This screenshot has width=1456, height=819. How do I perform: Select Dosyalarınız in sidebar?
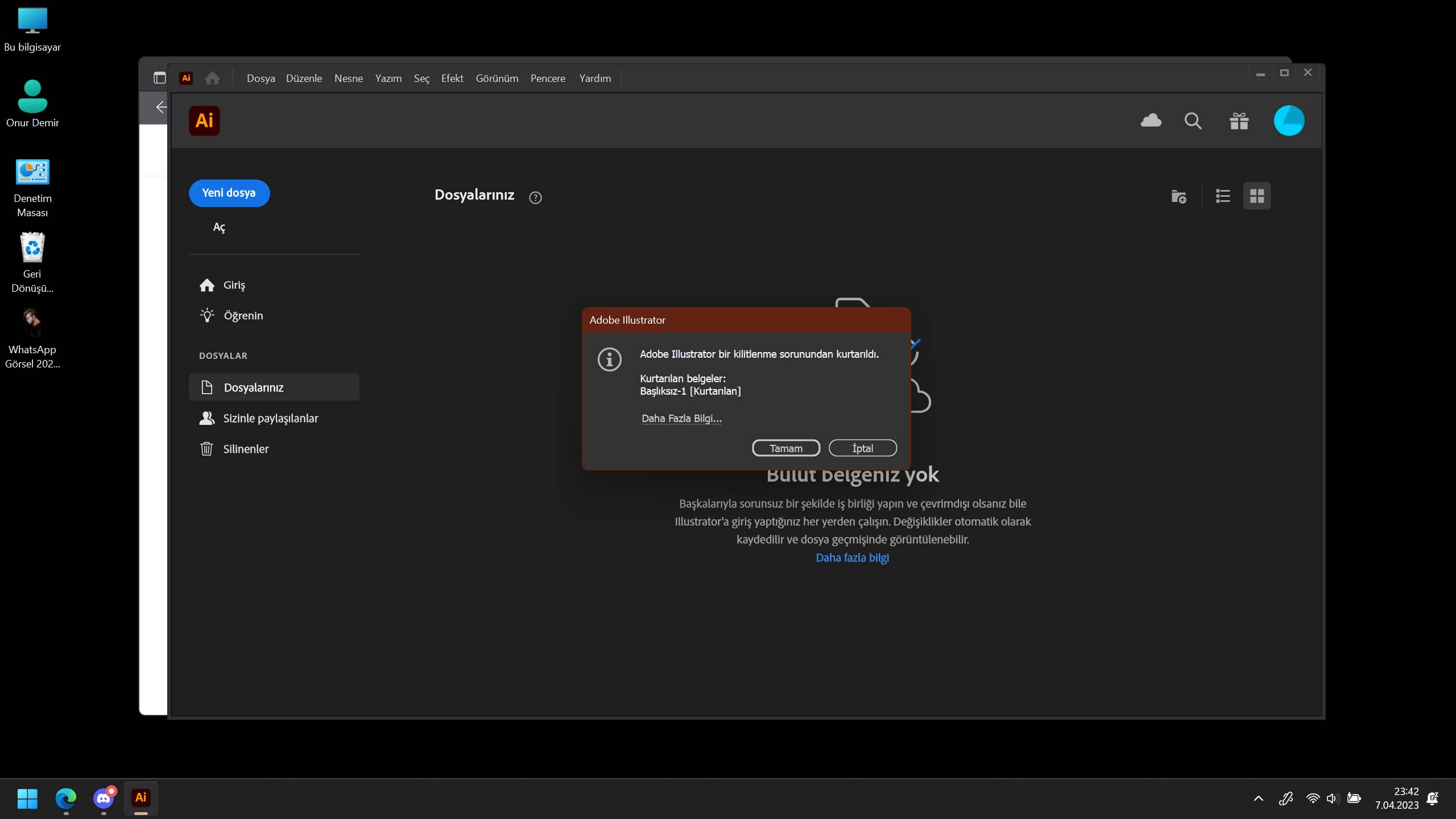(x=274, y=387)
